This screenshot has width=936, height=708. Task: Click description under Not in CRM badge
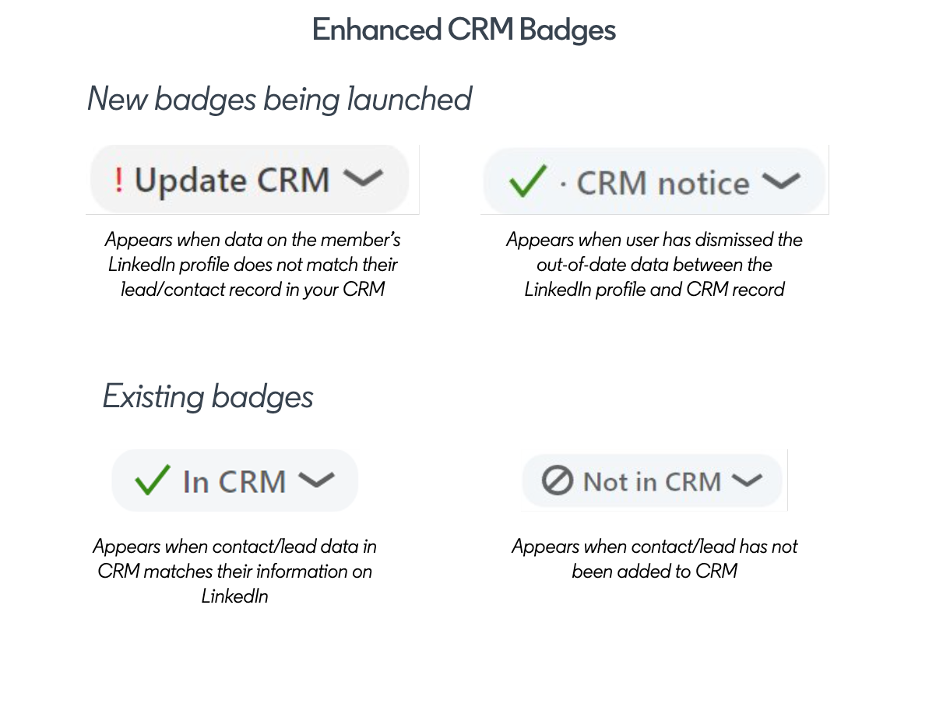click(x=654, y=559)
